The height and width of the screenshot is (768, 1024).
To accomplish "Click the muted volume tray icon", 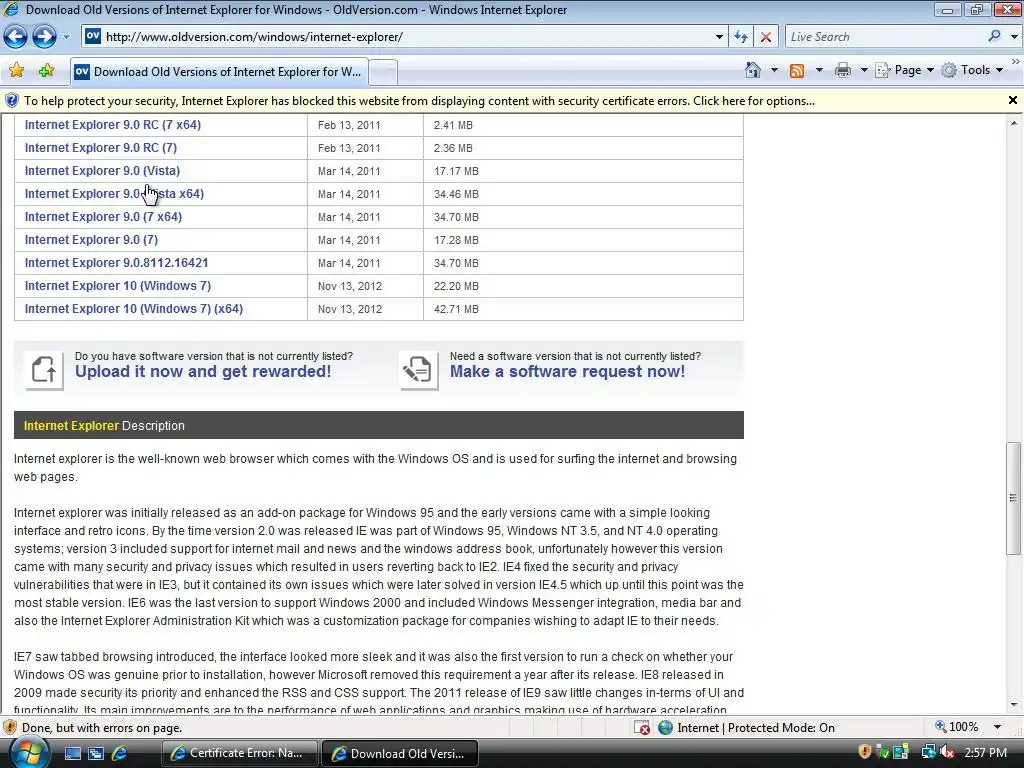I will pos(947,753).
